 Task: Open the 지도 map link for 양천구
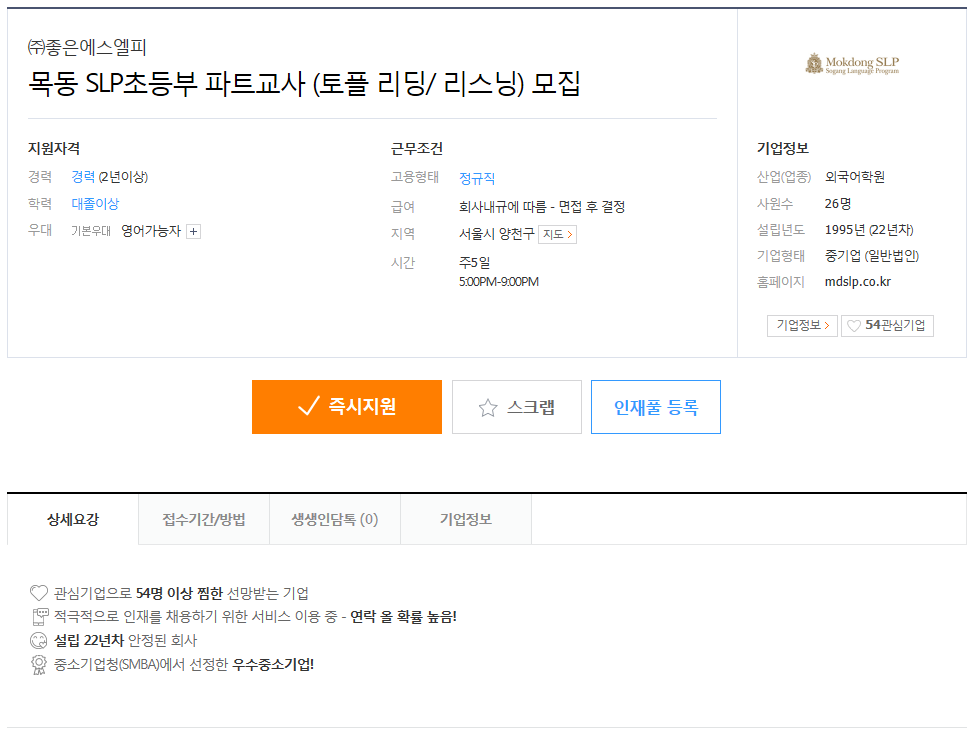pyautogui.click(x=557, y=234)
